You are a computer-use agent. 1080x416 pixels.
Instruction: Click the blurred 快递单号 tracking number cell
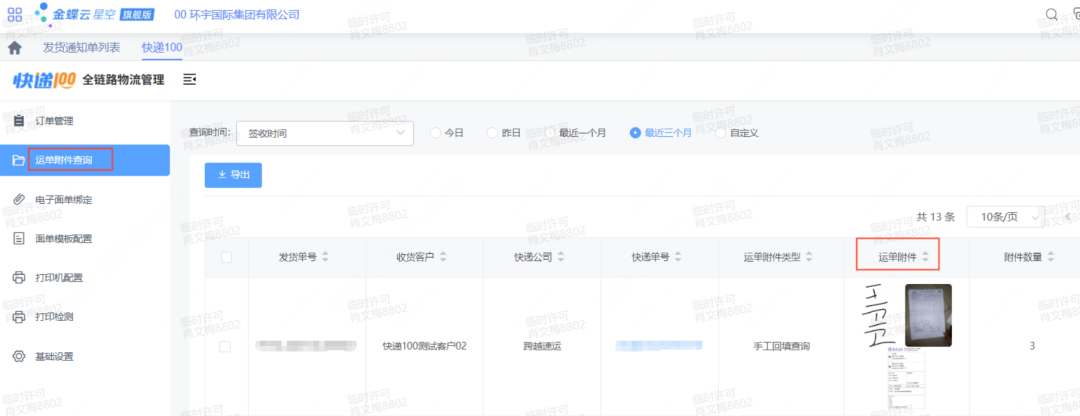659,345
